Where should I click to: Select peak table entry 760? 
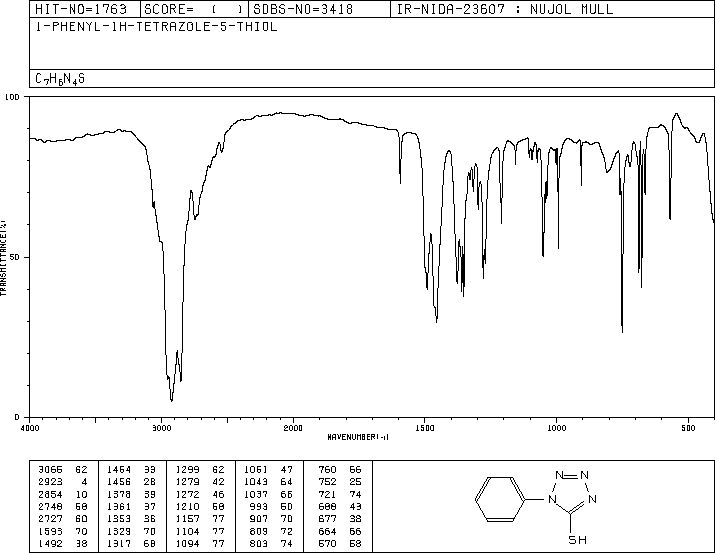point(327,469)
